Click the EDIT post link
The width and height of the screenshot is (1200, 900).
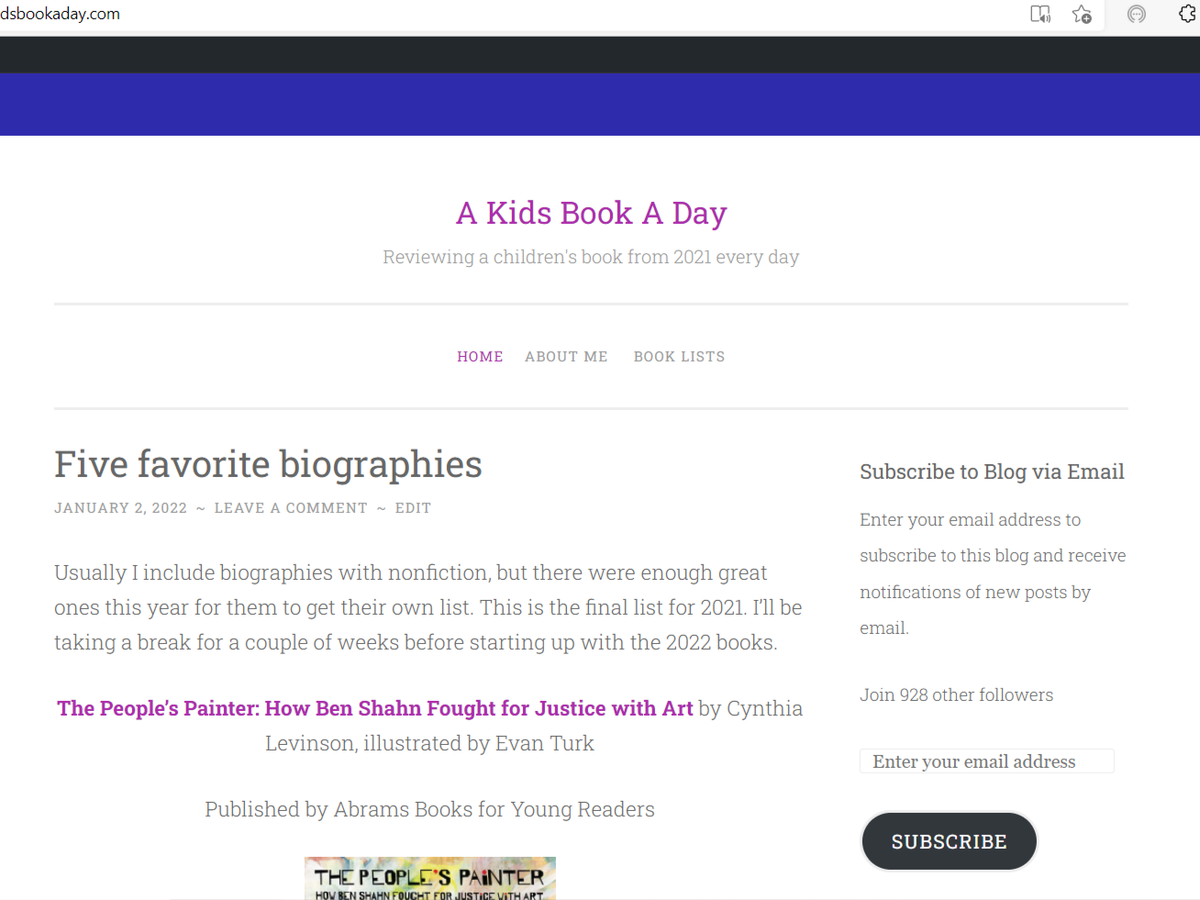[x=413, y=508]
